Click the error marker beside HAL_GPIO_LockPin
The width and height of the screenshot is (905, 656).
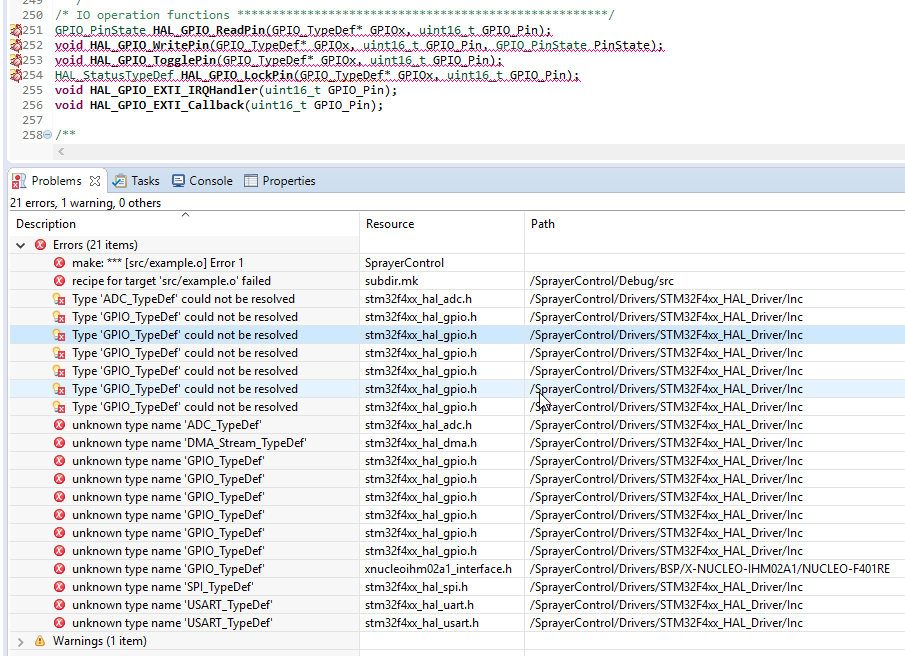pos(15,76)
